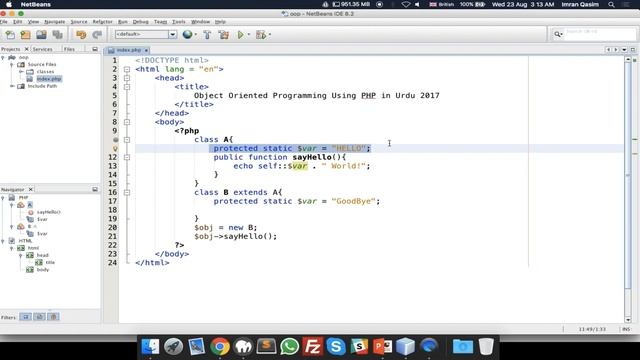Select the title node in Navigator
The image size is (640, 360).
click(50, 262)
